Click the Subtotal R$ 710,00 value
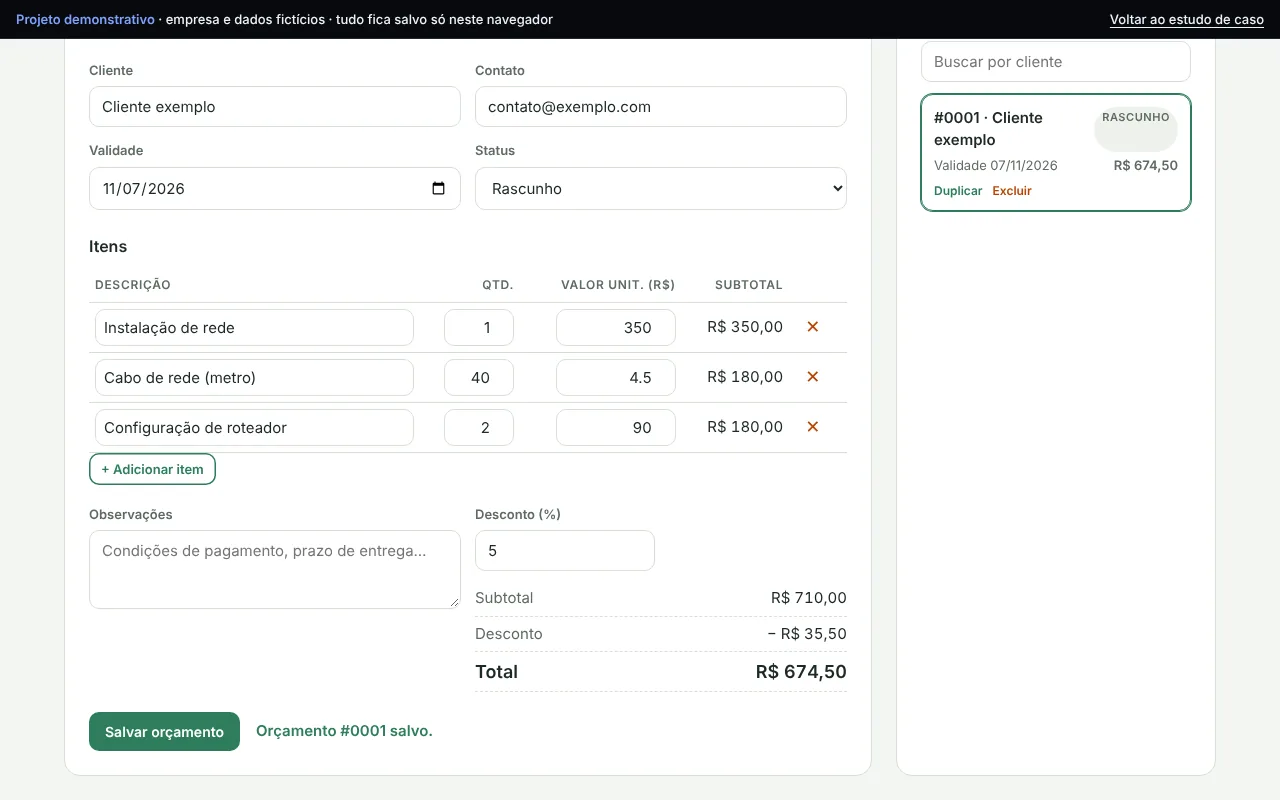Viewport: 1280px width, 800px height. pyautogui.click(x=809, y=598)
